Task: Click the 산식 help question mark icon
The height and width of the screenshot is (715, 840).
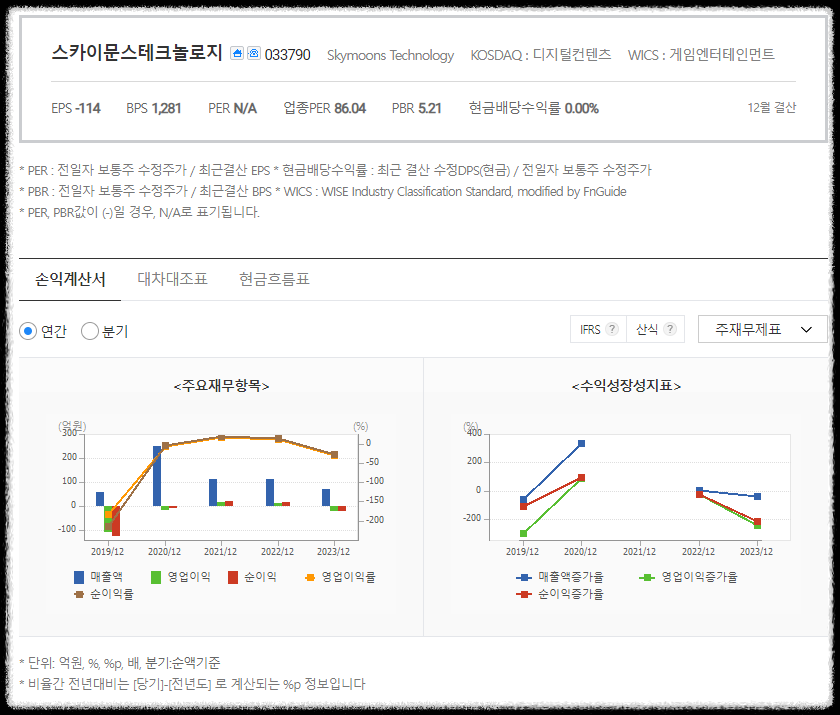Action: click(x=670, y=329)
